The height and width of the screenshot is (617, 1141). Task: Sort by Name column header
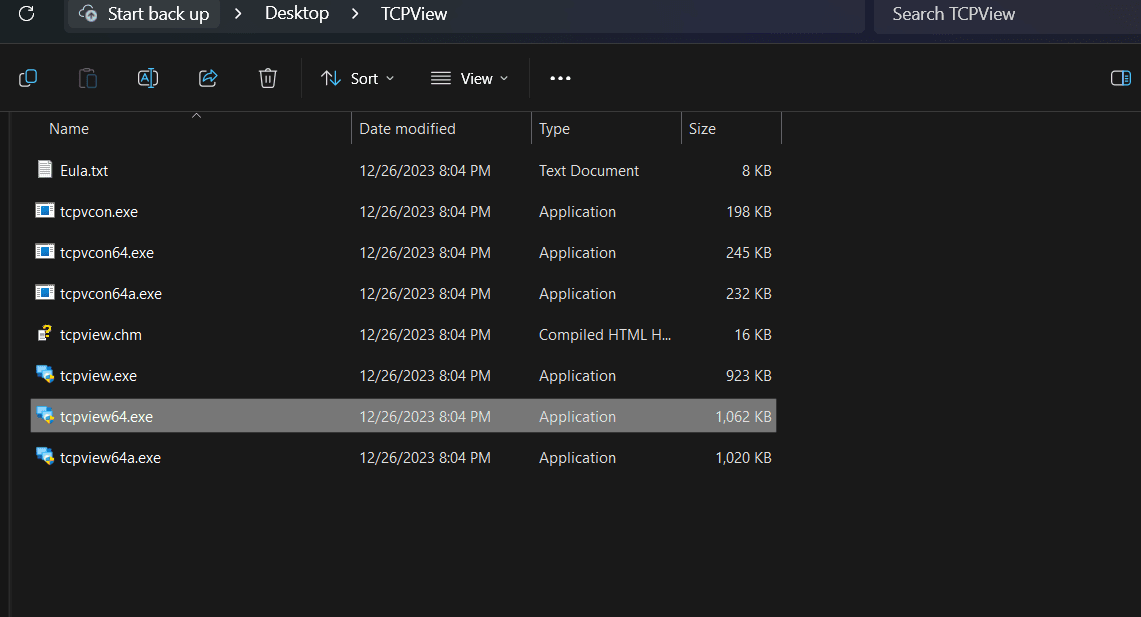(x=69, y=129)
